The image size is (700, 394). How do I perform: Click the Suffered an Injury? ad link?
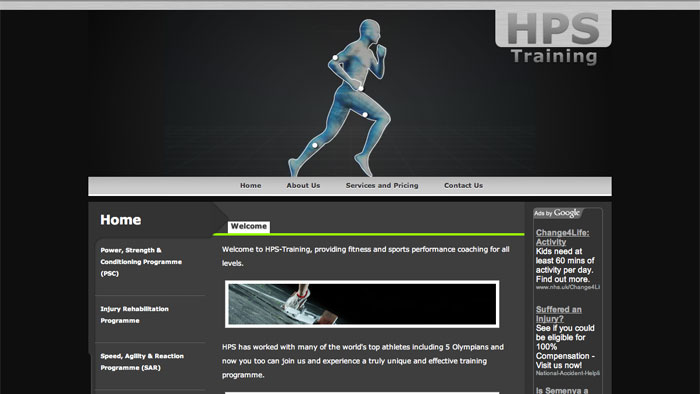point(558,314)
